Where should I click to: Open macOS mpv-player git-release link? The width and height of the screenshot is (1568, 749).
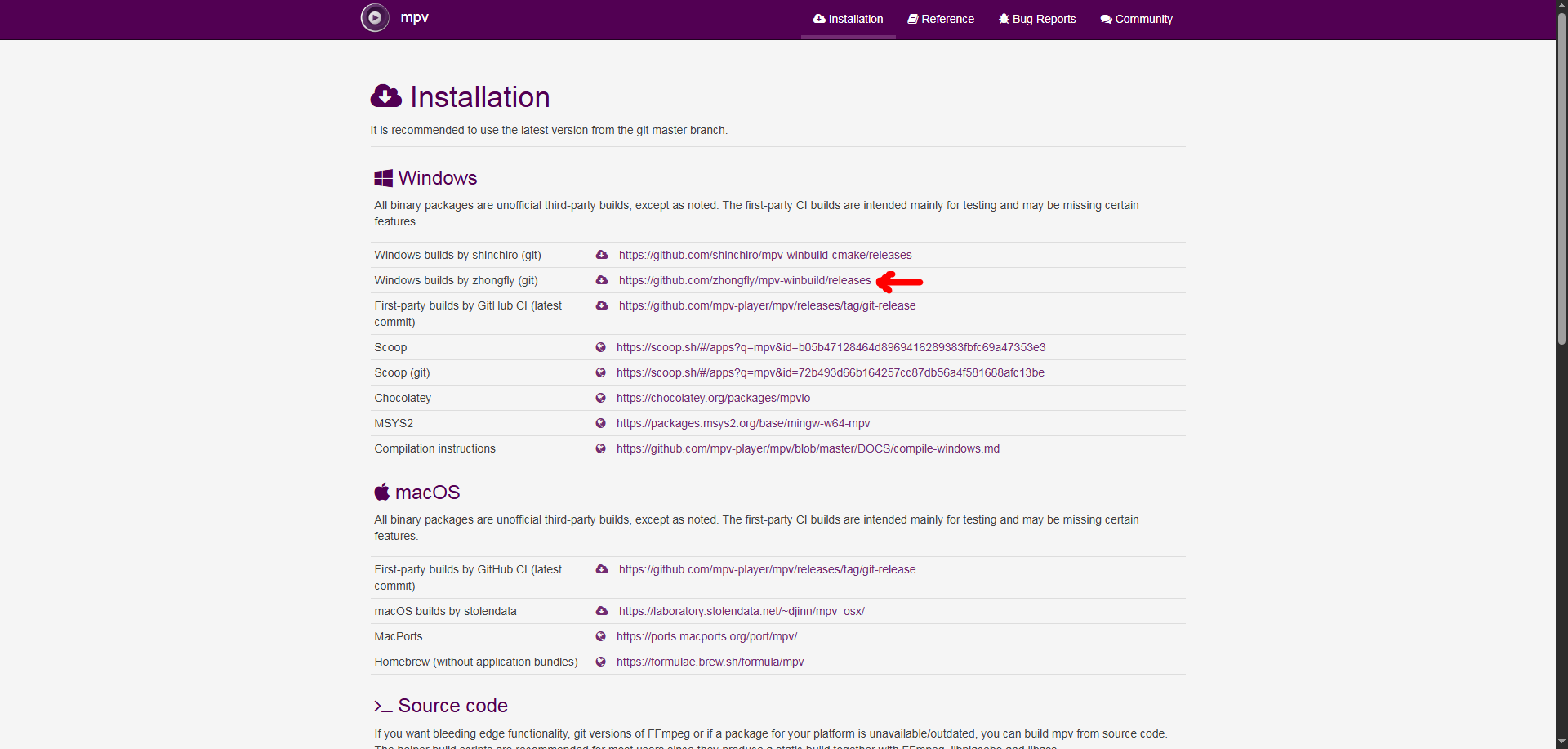pos(767,569)
